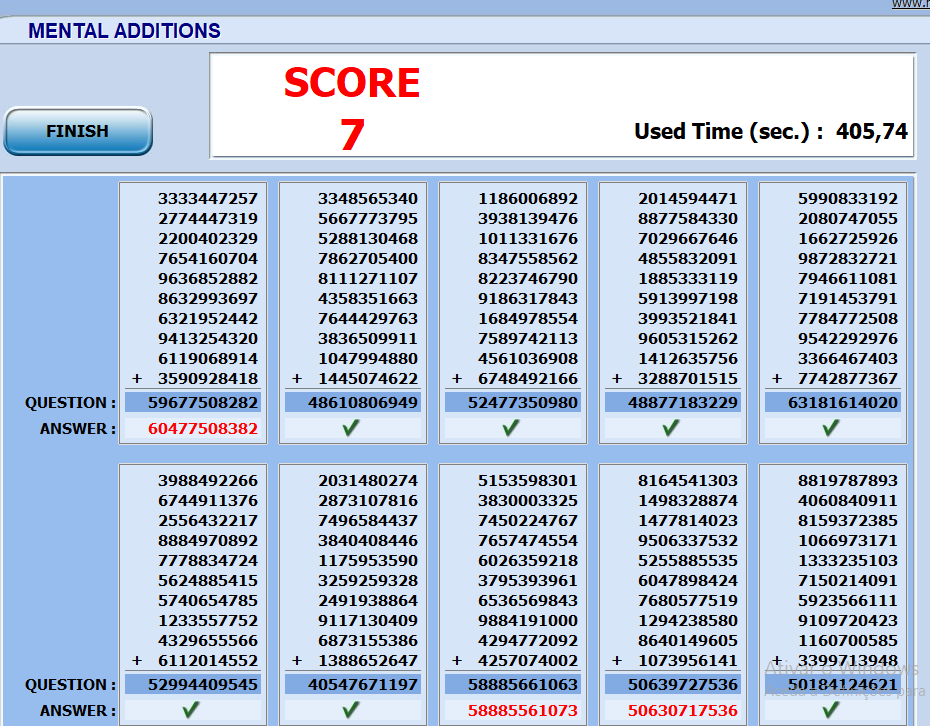Click the checkmark beneath question 48877183229
The width and height of the screenshot is (930, 726).
672,427
